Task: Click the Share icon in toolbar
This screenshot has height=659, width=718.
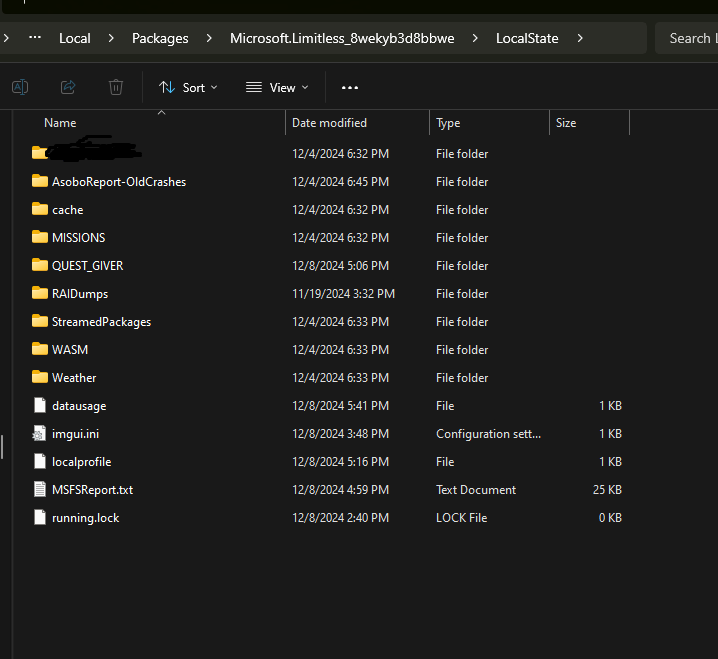Action: 68,88
